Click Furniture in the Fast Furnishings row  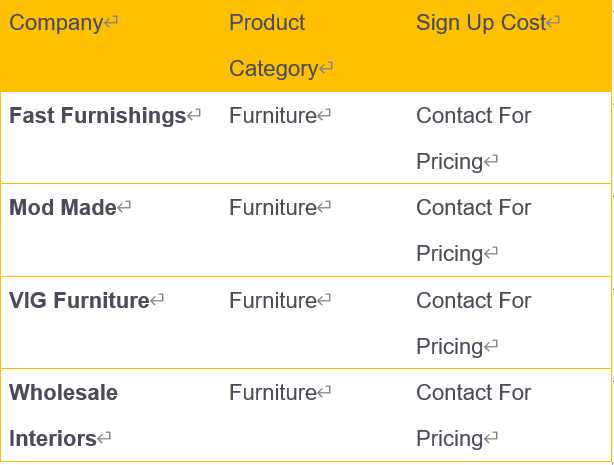pos(273,116)
